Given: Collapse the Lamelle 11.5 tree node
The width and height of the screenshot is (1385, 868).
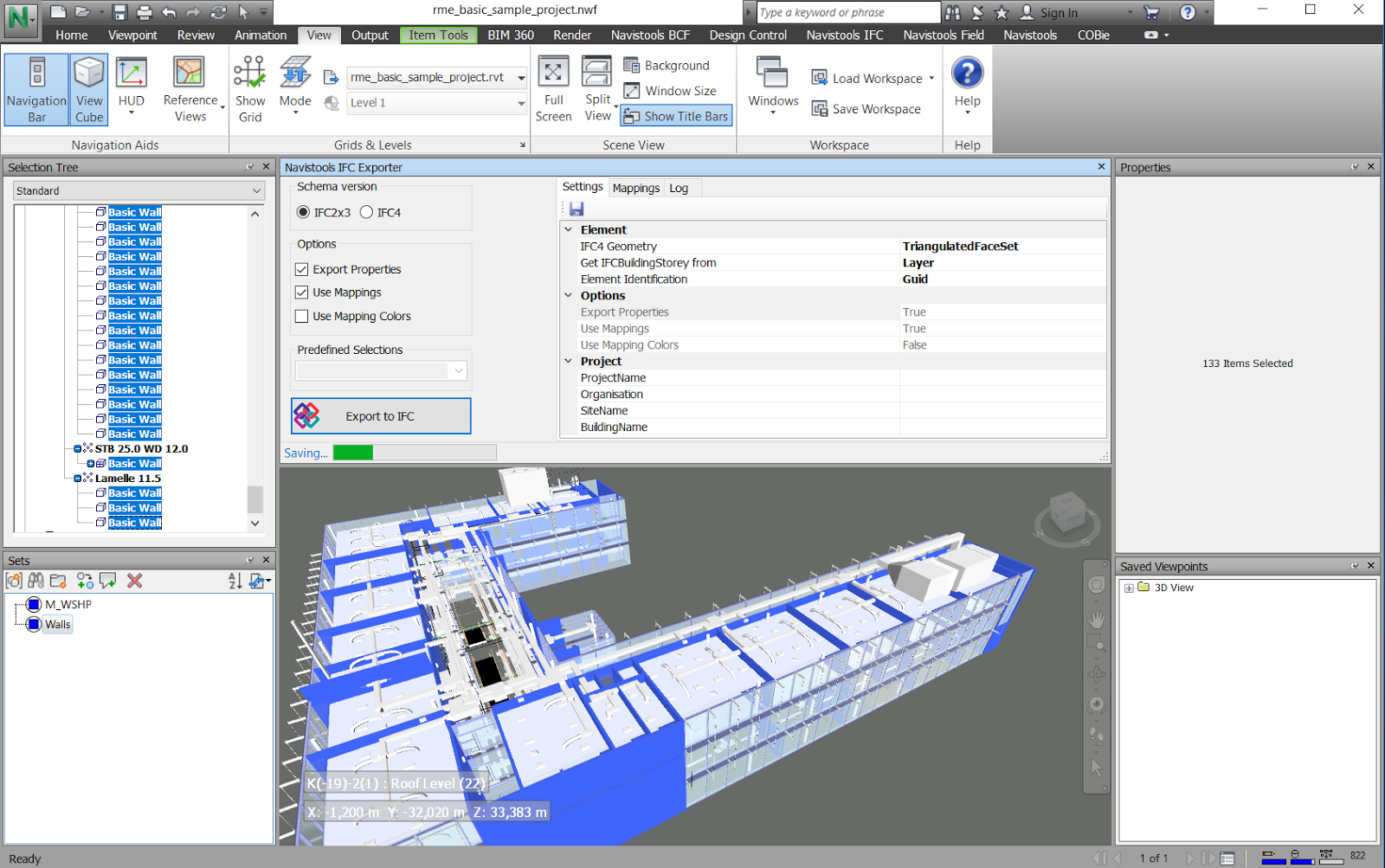Looking at the screenshot, I should [78, 478].
